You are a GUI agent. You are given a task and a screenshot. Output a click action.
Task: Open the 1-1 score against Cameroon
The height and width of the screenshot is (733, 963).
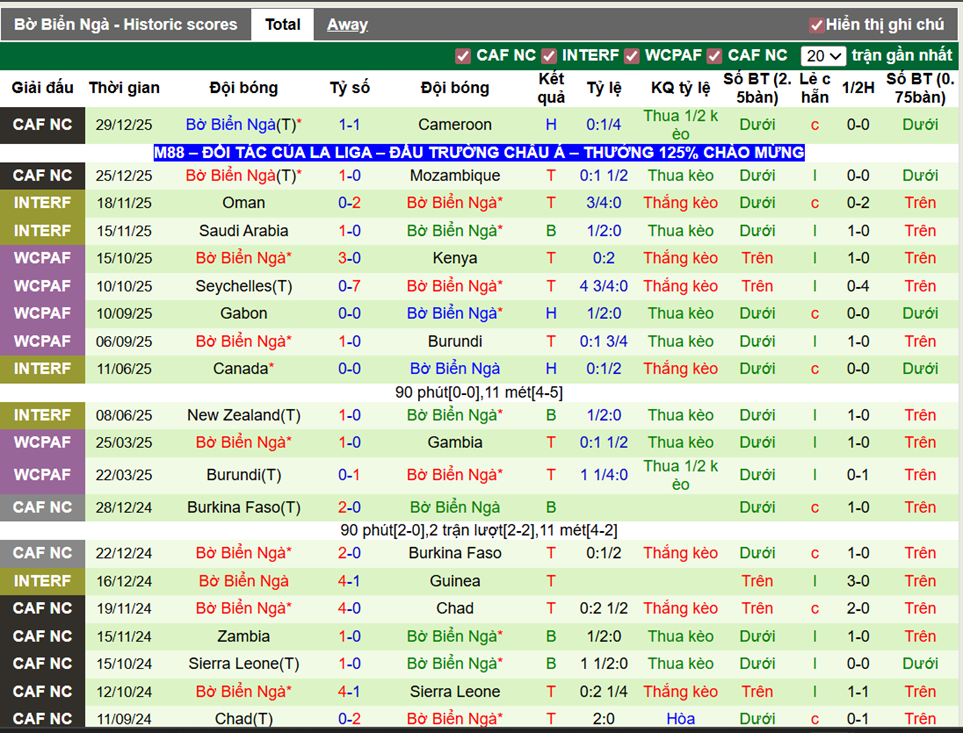[x=349, y=125]
